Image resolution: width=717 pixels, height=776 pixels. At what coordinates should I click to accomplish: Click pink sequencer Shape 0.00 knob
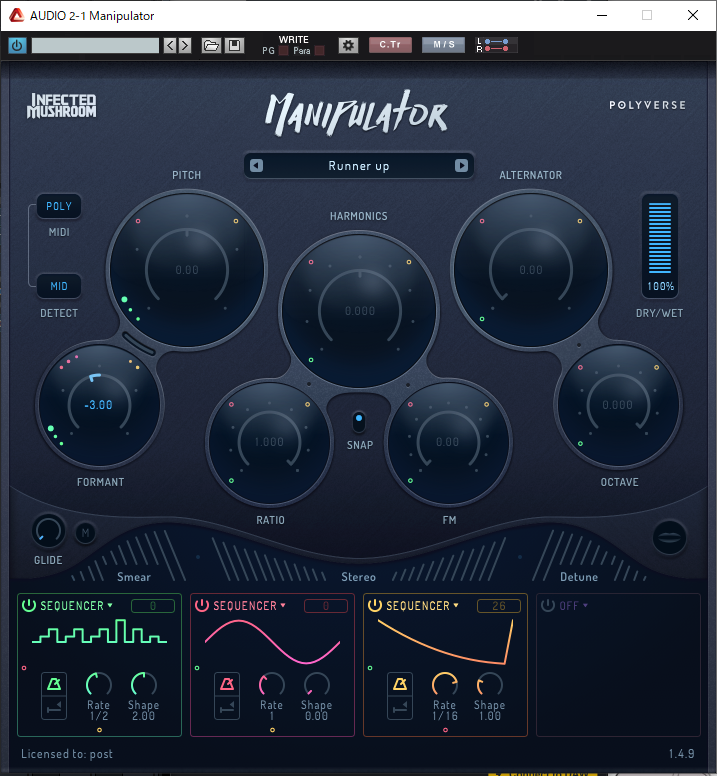pos(317,685)
